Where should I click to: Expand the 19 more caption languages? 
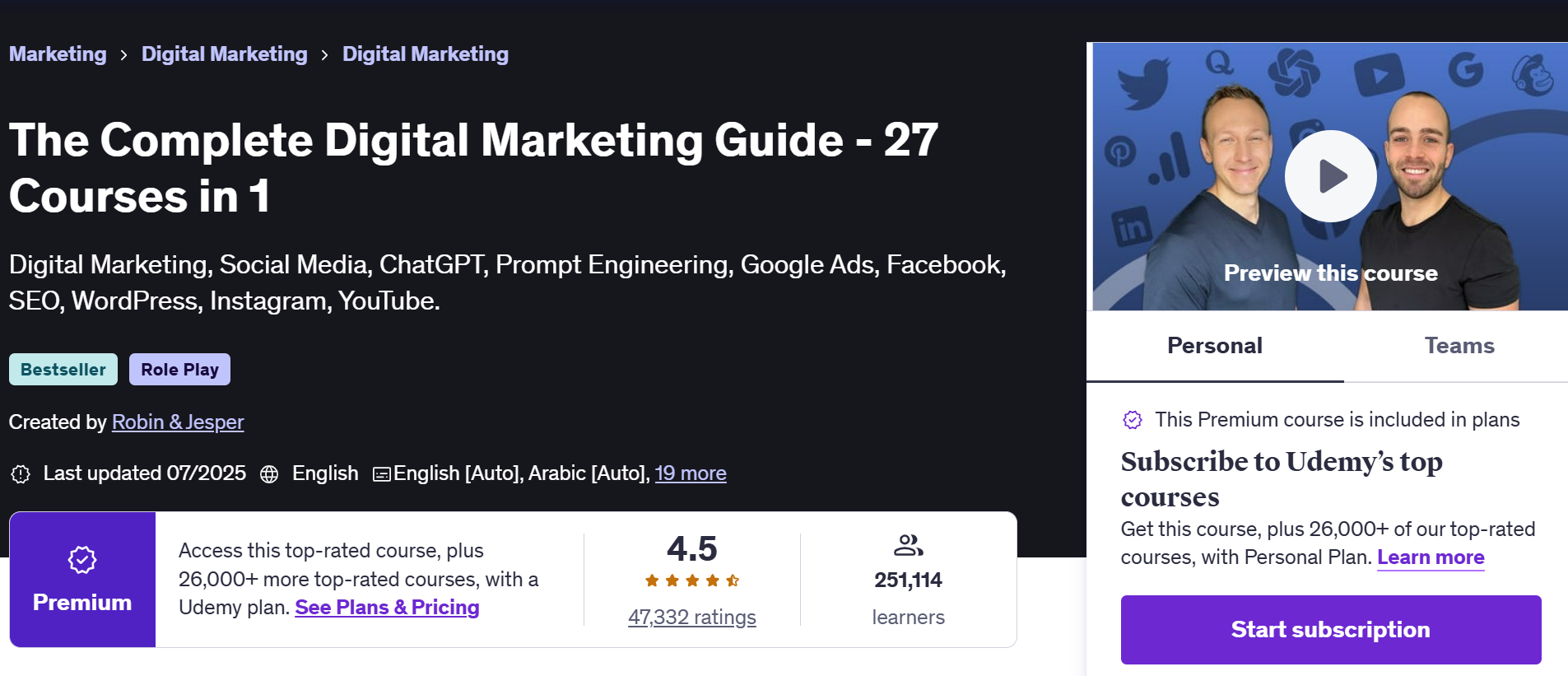tap(690, 473)
